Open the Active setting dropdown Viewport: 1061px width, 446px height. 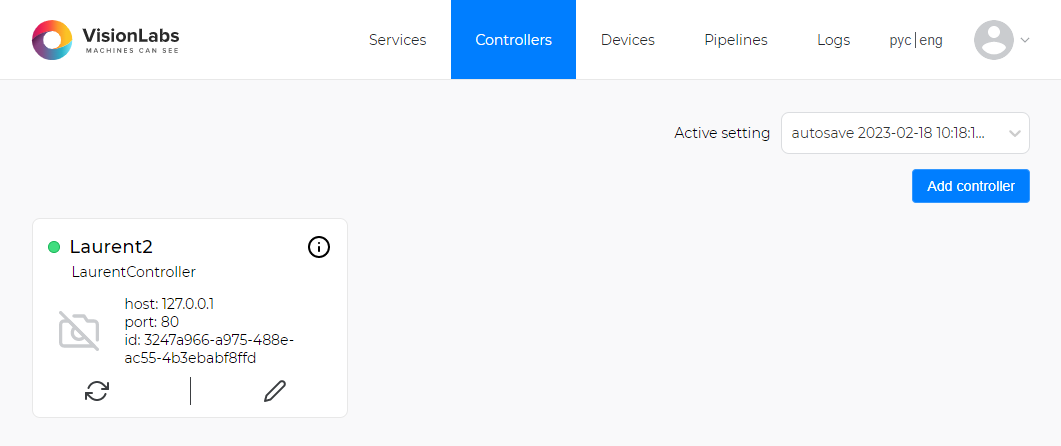tap(905, 133)
